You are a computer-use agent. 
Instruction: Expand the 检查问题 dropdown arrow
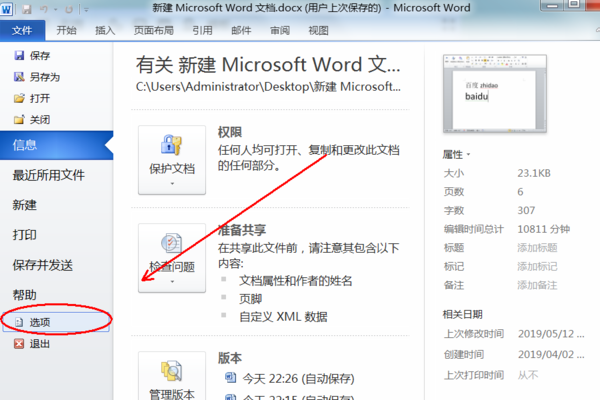(x=172, y=282)
